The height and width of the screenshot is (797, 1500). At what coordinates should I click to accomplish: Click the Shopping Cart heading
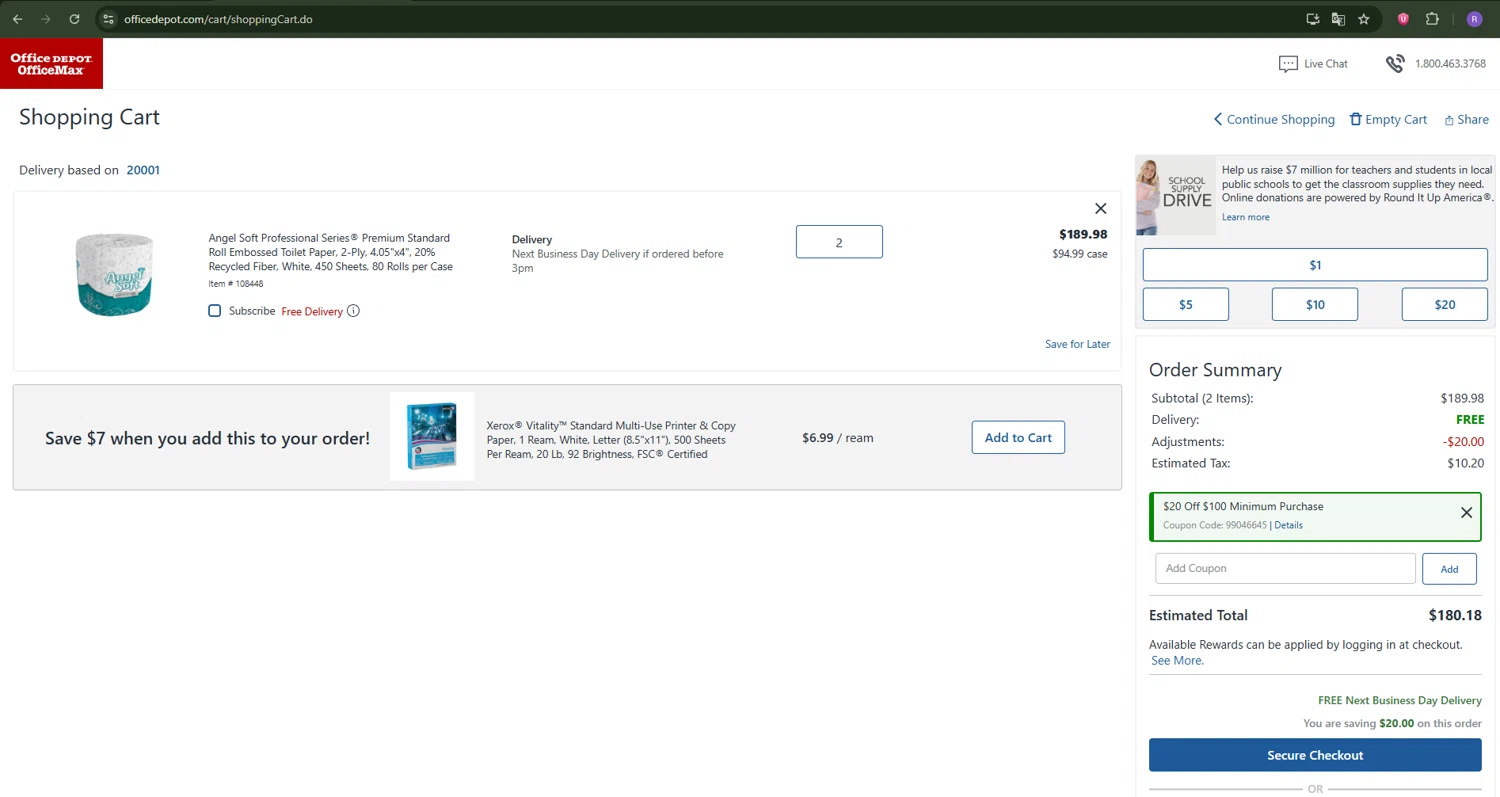(x=89, y=117)
